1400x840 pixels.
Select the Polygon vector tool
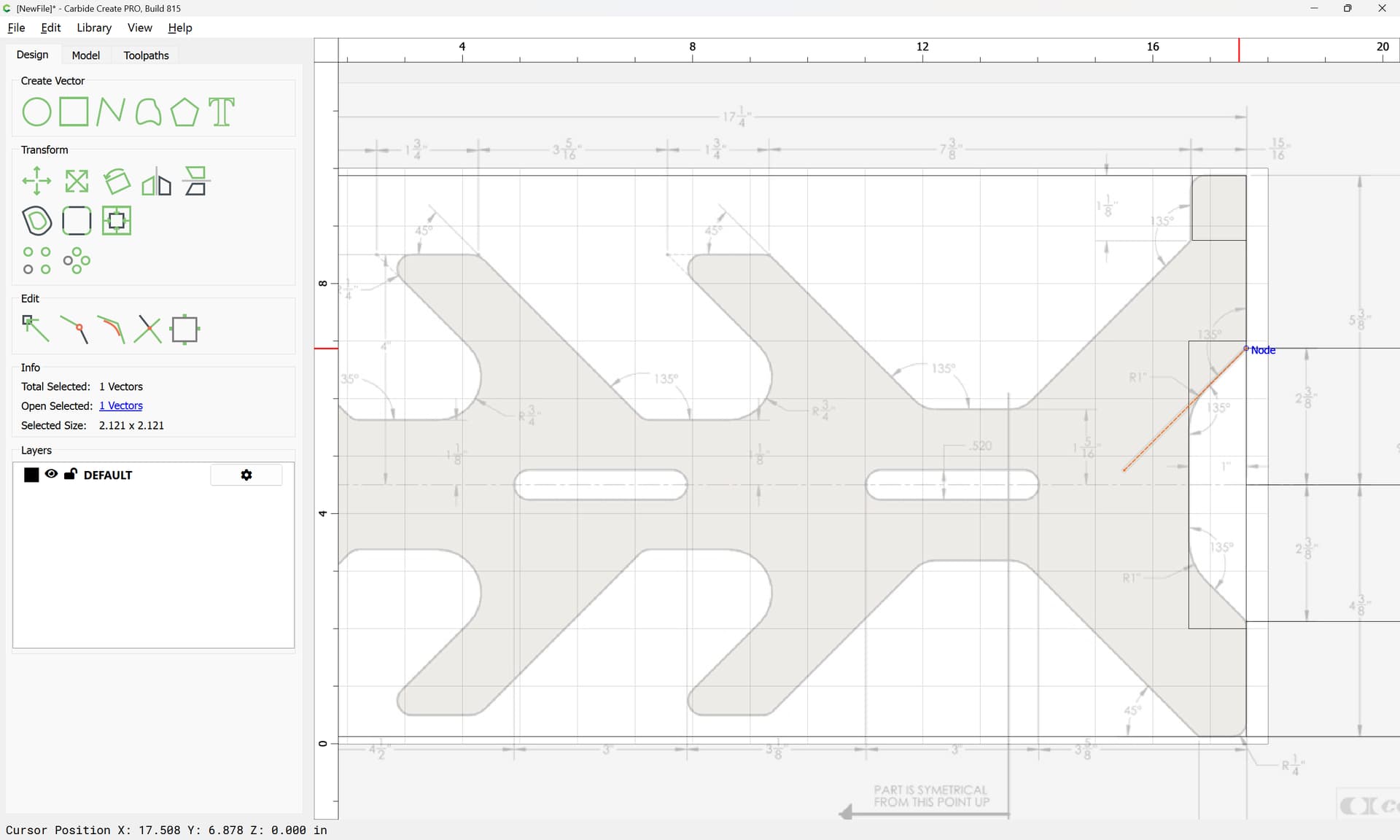pyautogui.click(x=184, y=112)
